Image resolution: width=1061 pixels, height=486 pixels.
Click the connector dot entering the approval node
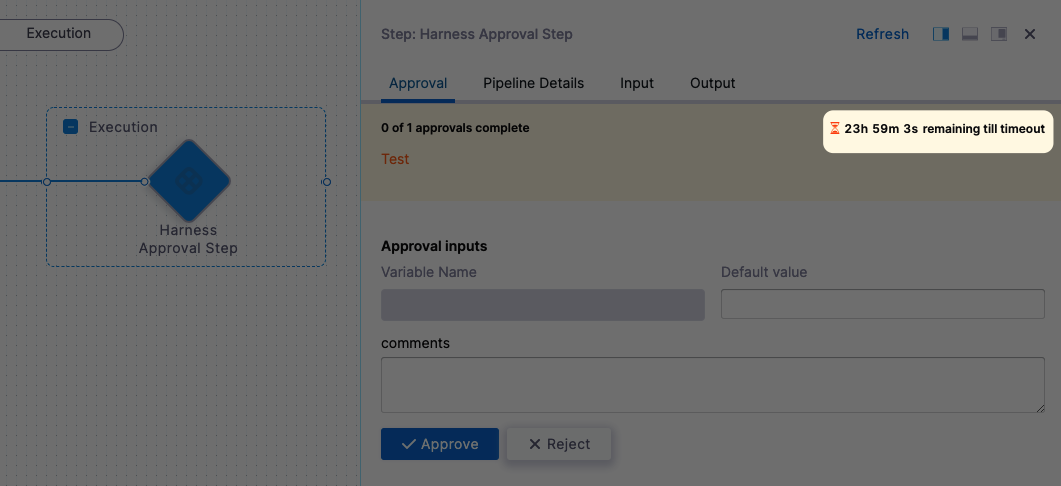145,182
